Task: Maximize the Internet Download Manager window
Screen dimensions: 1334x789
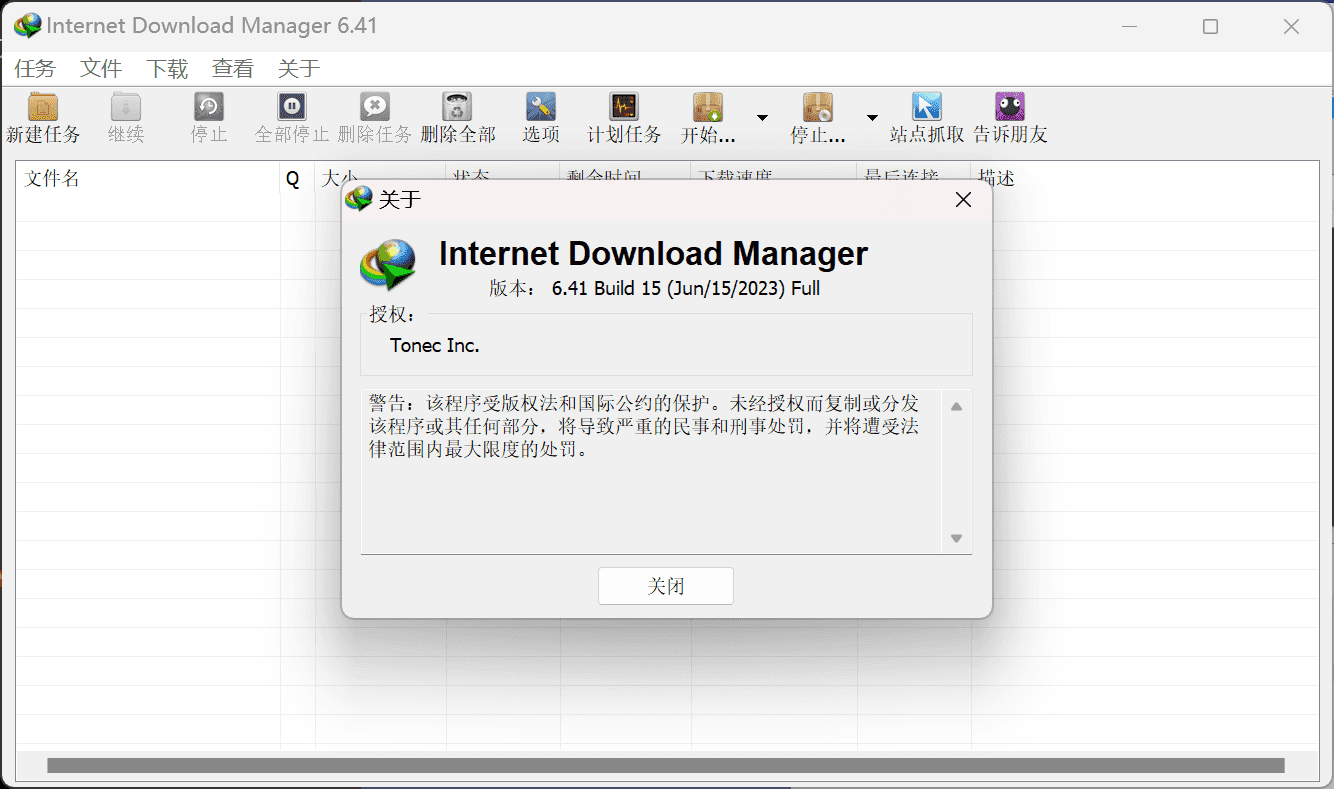Action: (x=1210, y=26)
